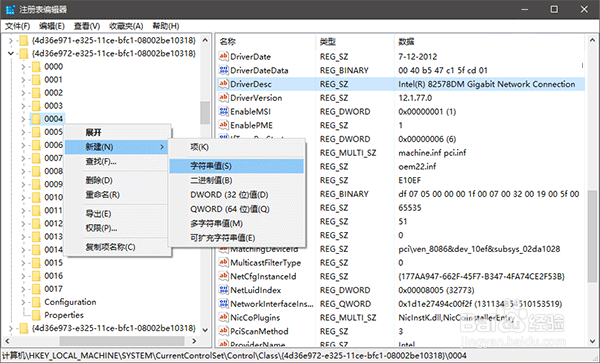Select 新建(N) in the context menu

coord(117,147)
